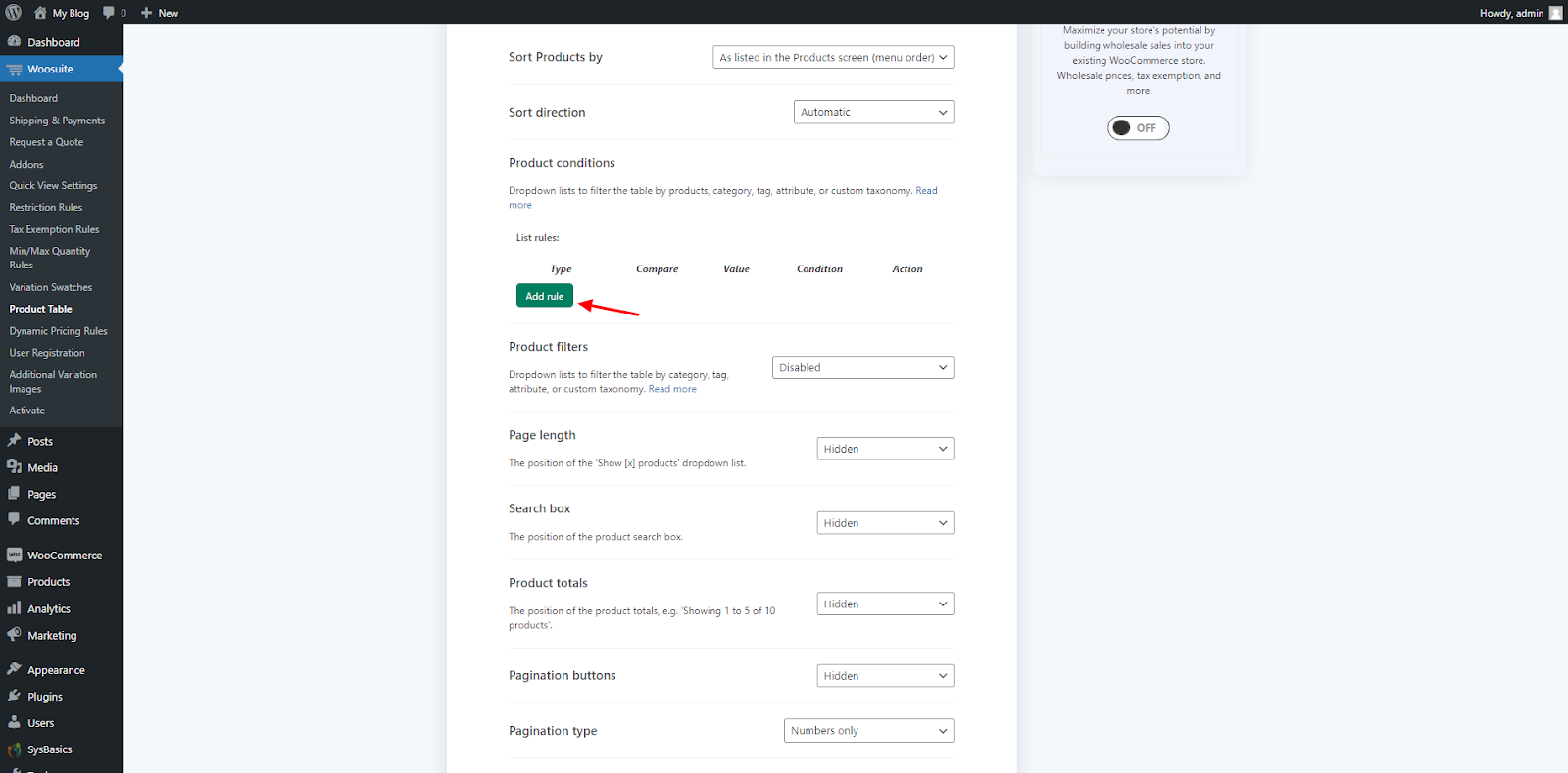Screen dimensions: 1568x773
Task: Click the Product conditions heading
Action: click(x=562, y=163)
